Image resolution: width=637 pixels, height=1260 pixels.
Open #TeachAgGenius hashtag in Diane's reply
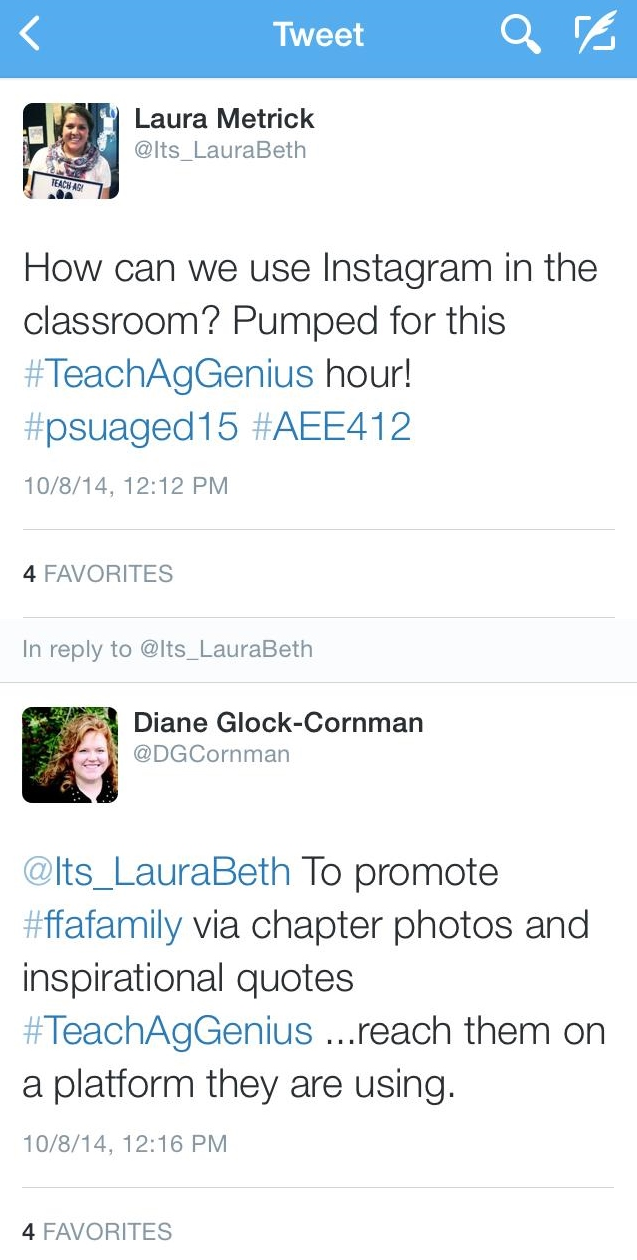tap(168, 1030)
